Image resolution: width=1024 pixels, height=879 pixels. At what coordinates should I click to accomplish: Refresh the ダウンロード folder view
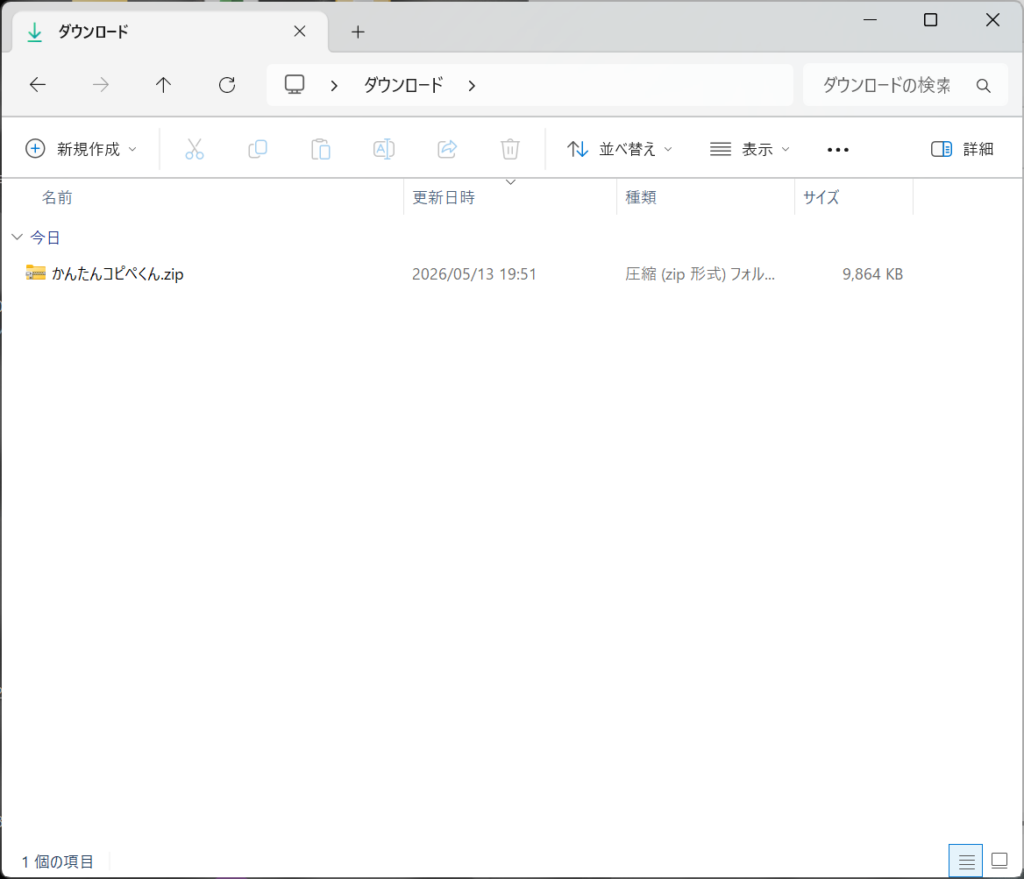click(227, 85)
